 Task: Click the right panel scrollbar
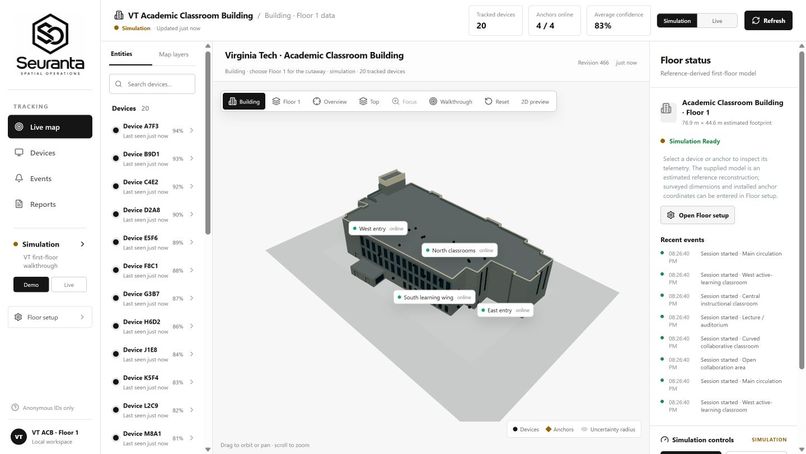801,208
